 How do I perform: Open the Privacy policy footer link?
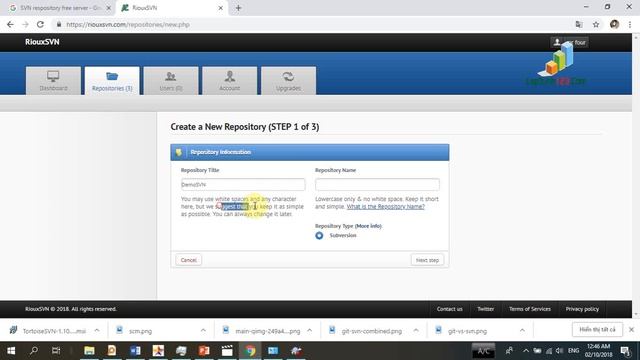coord(582,309)
